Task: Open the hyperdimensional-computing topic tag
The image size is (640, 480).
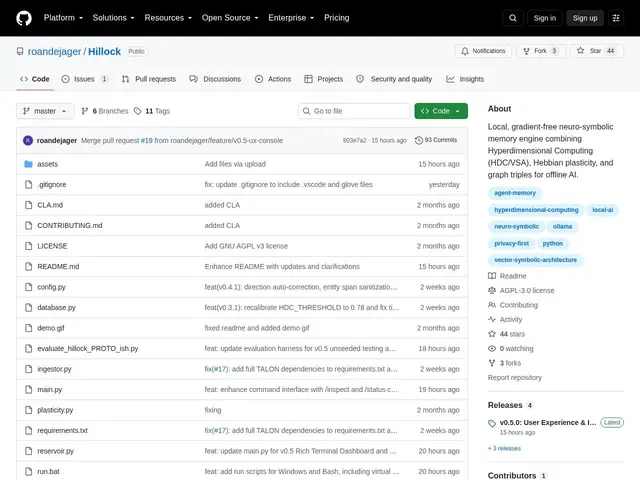Action: pyautogui.click(x=536, y=210)
